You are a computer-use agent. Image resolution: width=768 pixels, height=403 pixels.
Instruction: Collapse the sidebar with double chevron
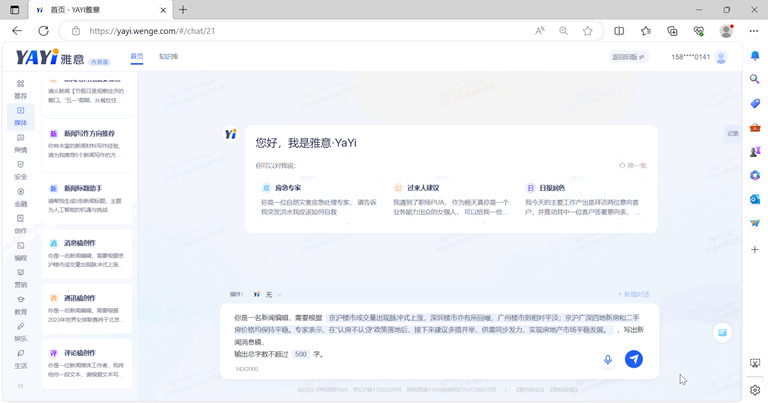pyautogui.click(x=21, y=385)
